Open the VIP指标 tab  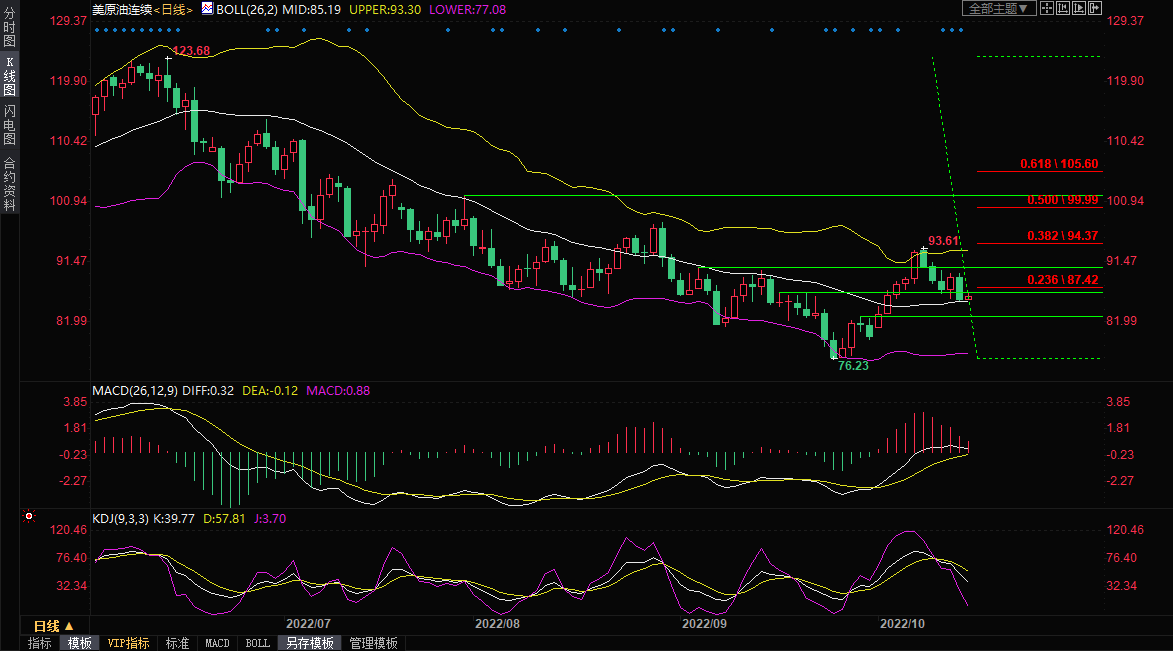(x=128, y=643)
